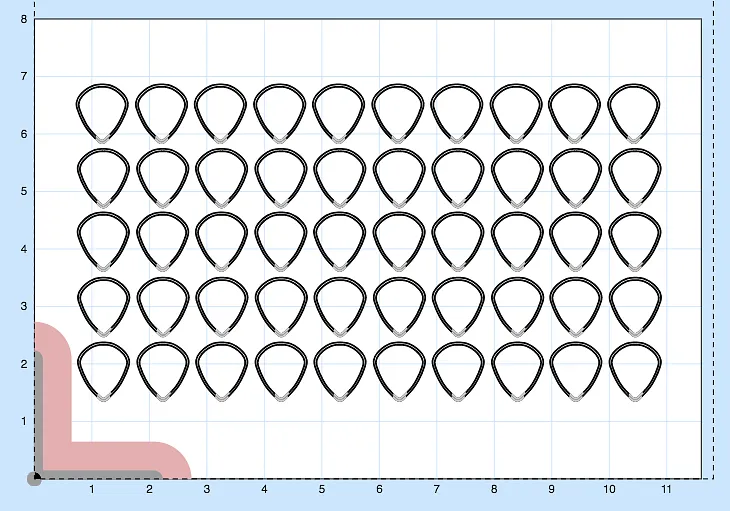730x511 pixels.
Task: Click the gray horizontal bar along the x-axis
Action: point(100,477)
